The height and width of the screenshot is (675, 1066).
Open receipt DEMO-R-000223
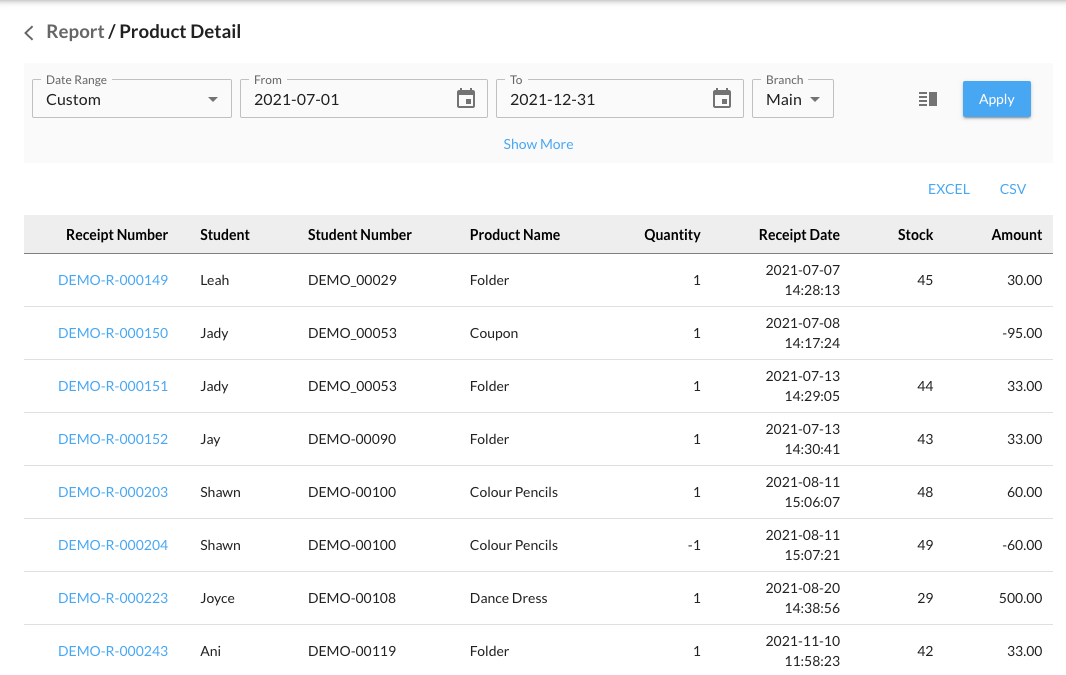pos(113,598)
